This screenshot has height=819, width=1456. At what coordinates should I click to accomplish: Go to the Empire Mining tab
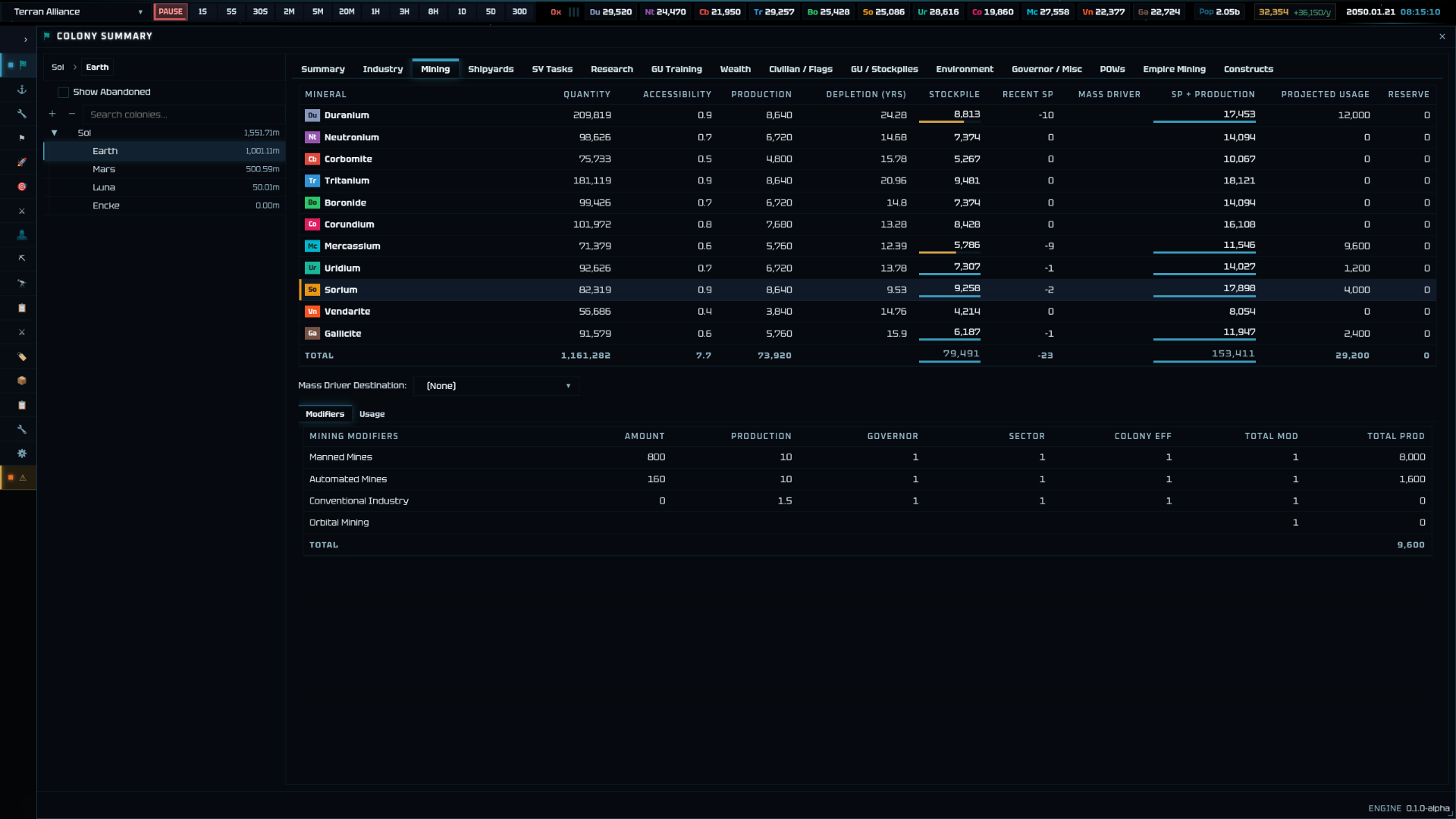click(1175, 69)
